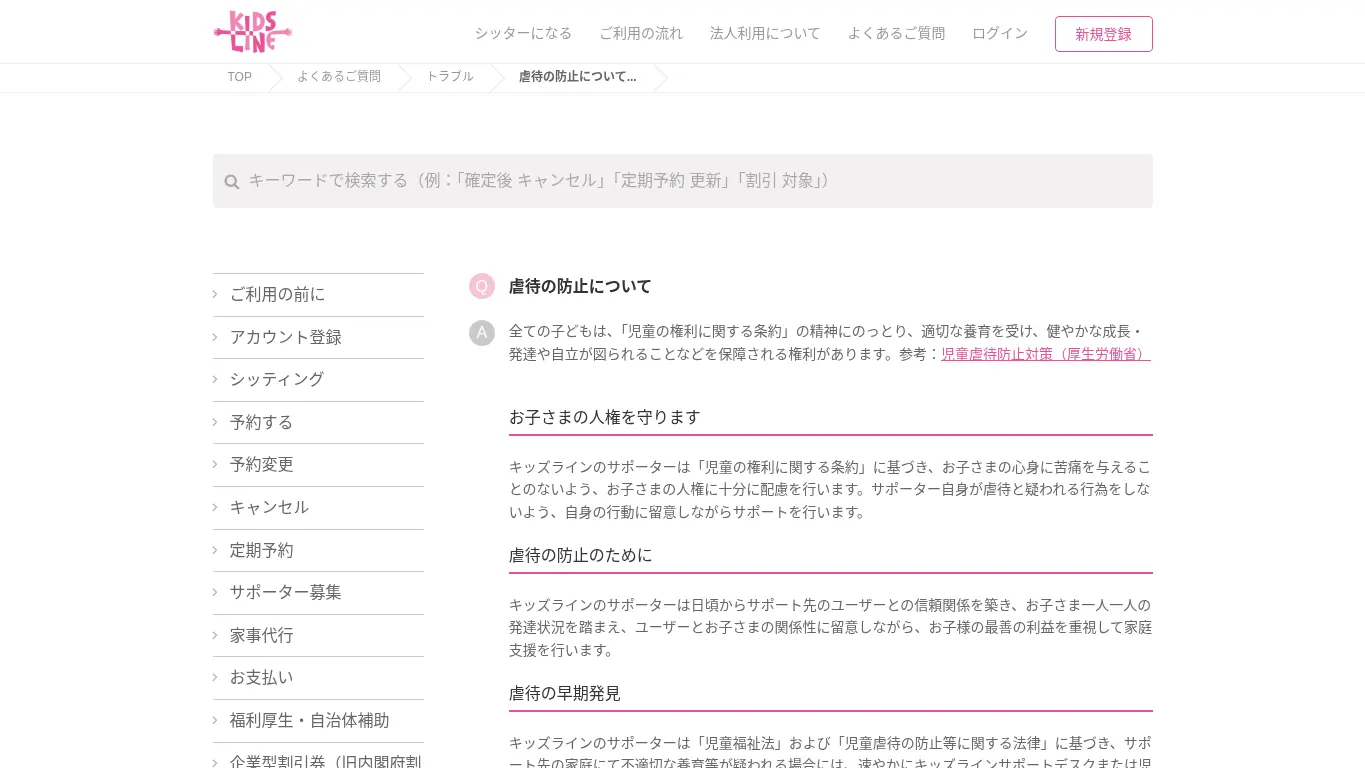The width and height of the screenshot is (1365, 768).
Task: Open 定期予約 in the sidebar
Action: [x=318, y=551]
